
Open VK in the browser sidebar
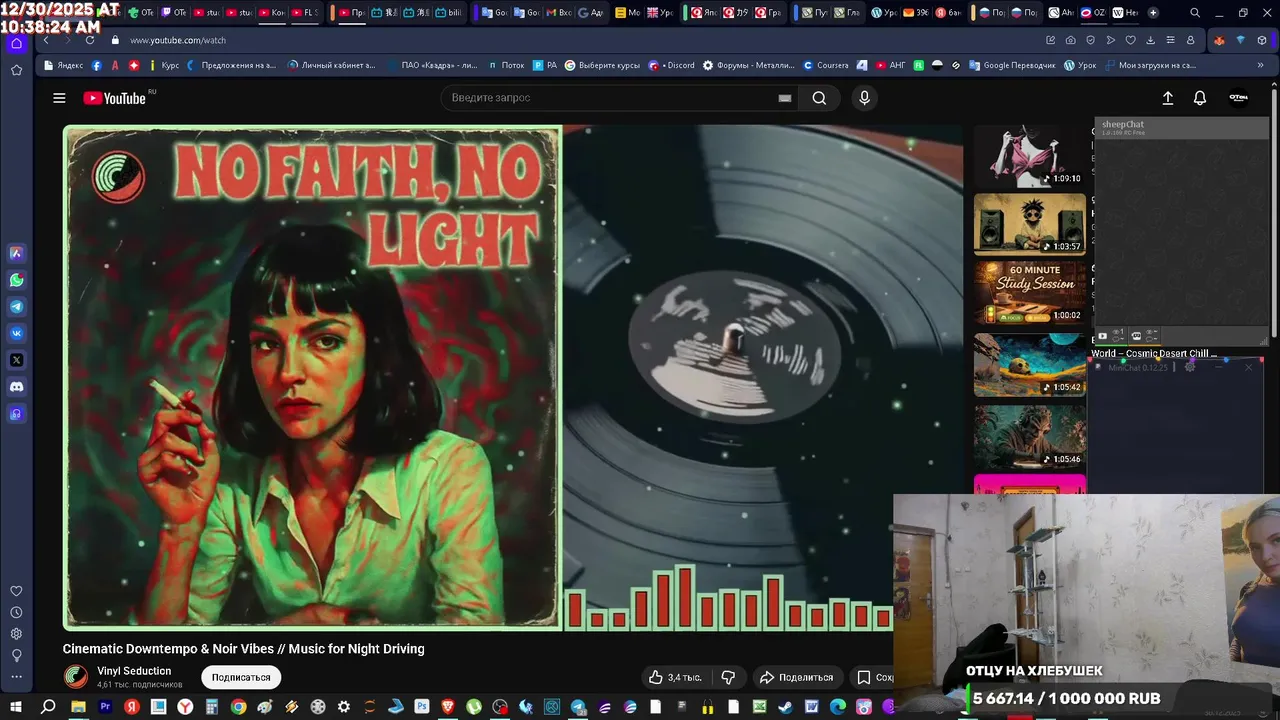(16, 333)
